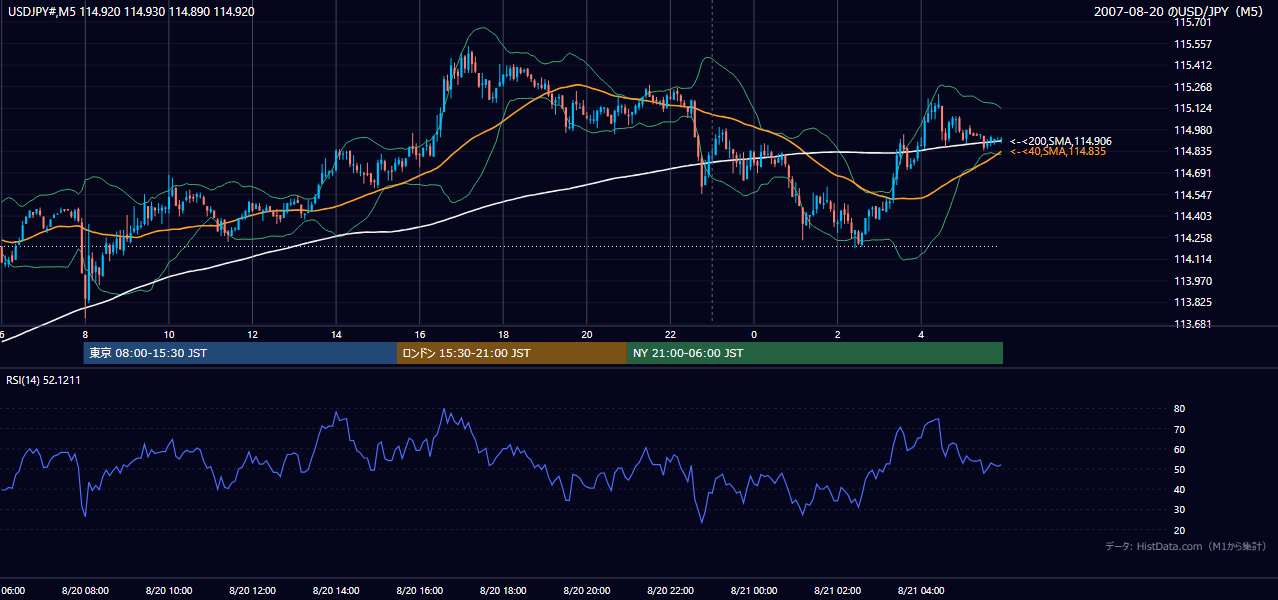
Task: Click the 8/20 18:00 time axis label
Action: (503, 591)
